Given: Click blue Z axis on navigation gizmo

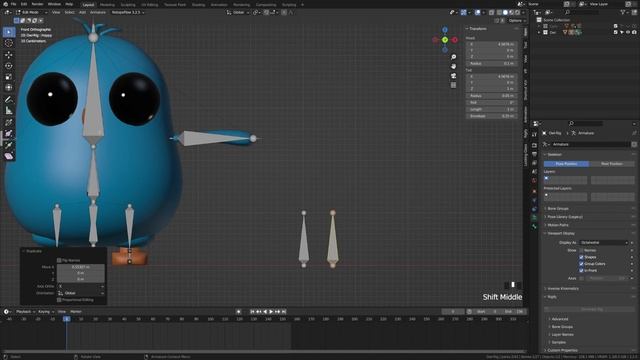Looking at the screenshot, I should pos(445,30).
